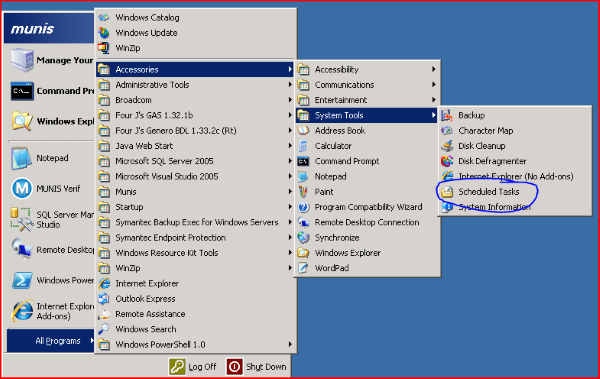Click the Remote Assistance icon
Viewport: 600px width, 379px height.
pos(104,314)
